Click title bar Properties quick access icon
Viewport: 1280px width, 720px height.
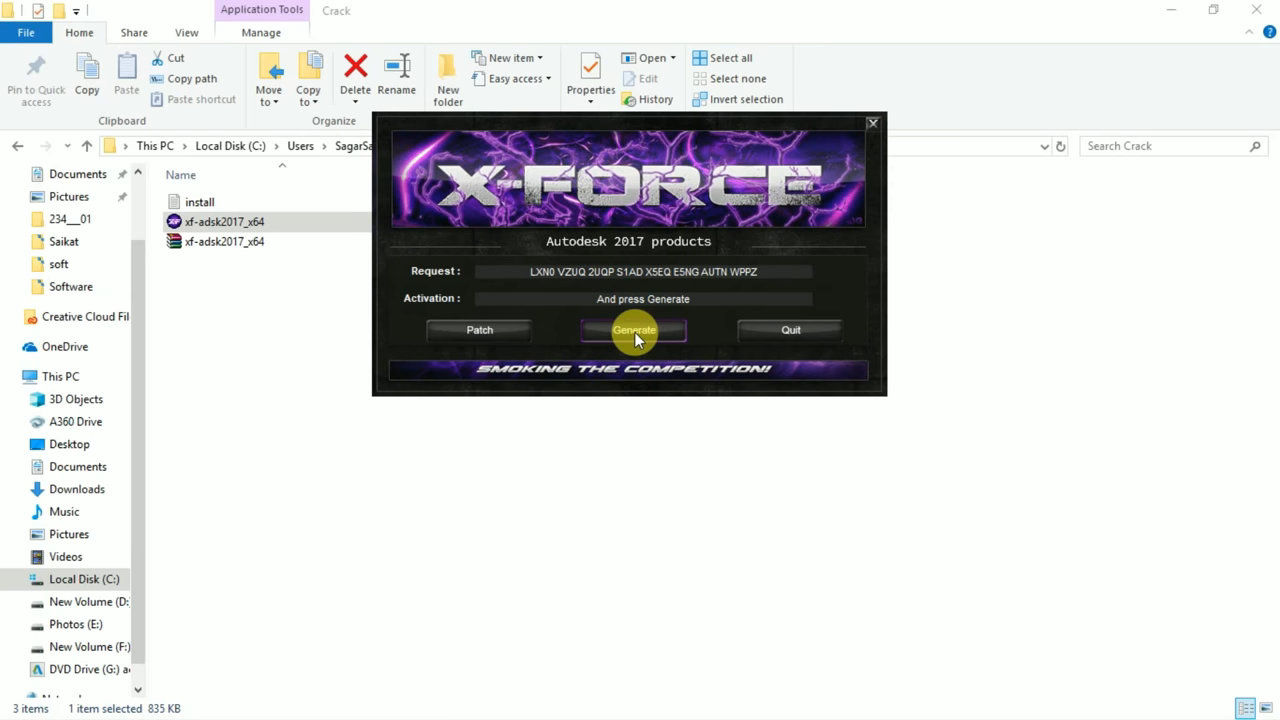[38, 11]
